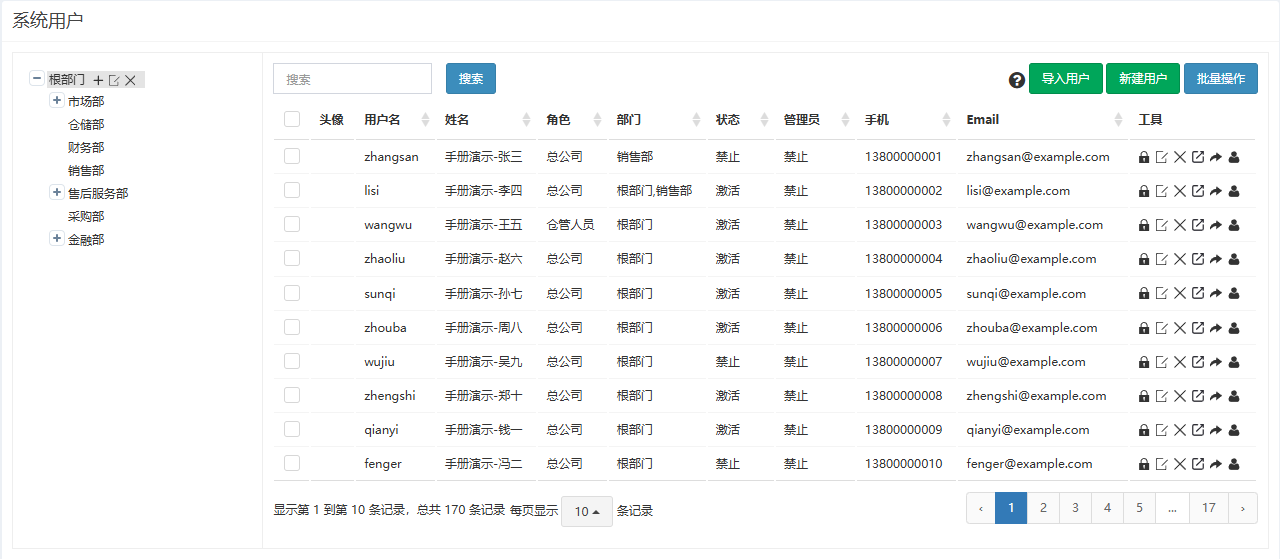This screenshot has width=1280, height=559.
Task: Click the delete X icon in qianyi's row
Action: [x=1179, y=430]
